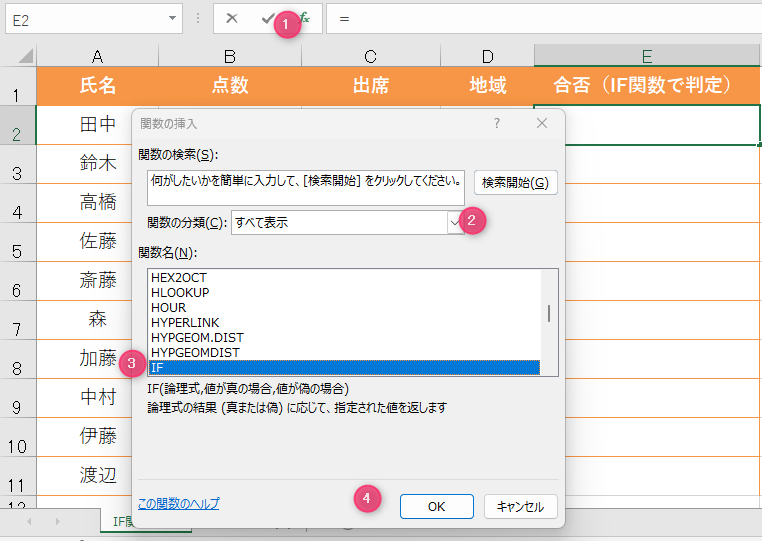Viewport: 762px width, 541px height.
Task: Click the formula bar cancel X icon
Action: tap(232, 19)
